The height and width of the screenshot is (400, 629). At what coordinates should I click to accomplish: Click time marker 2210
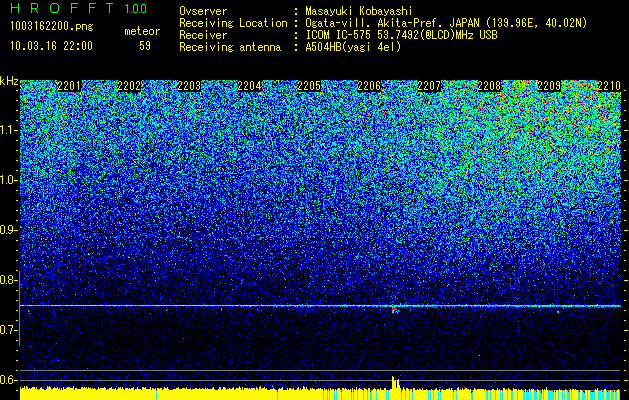click(609, 86)
